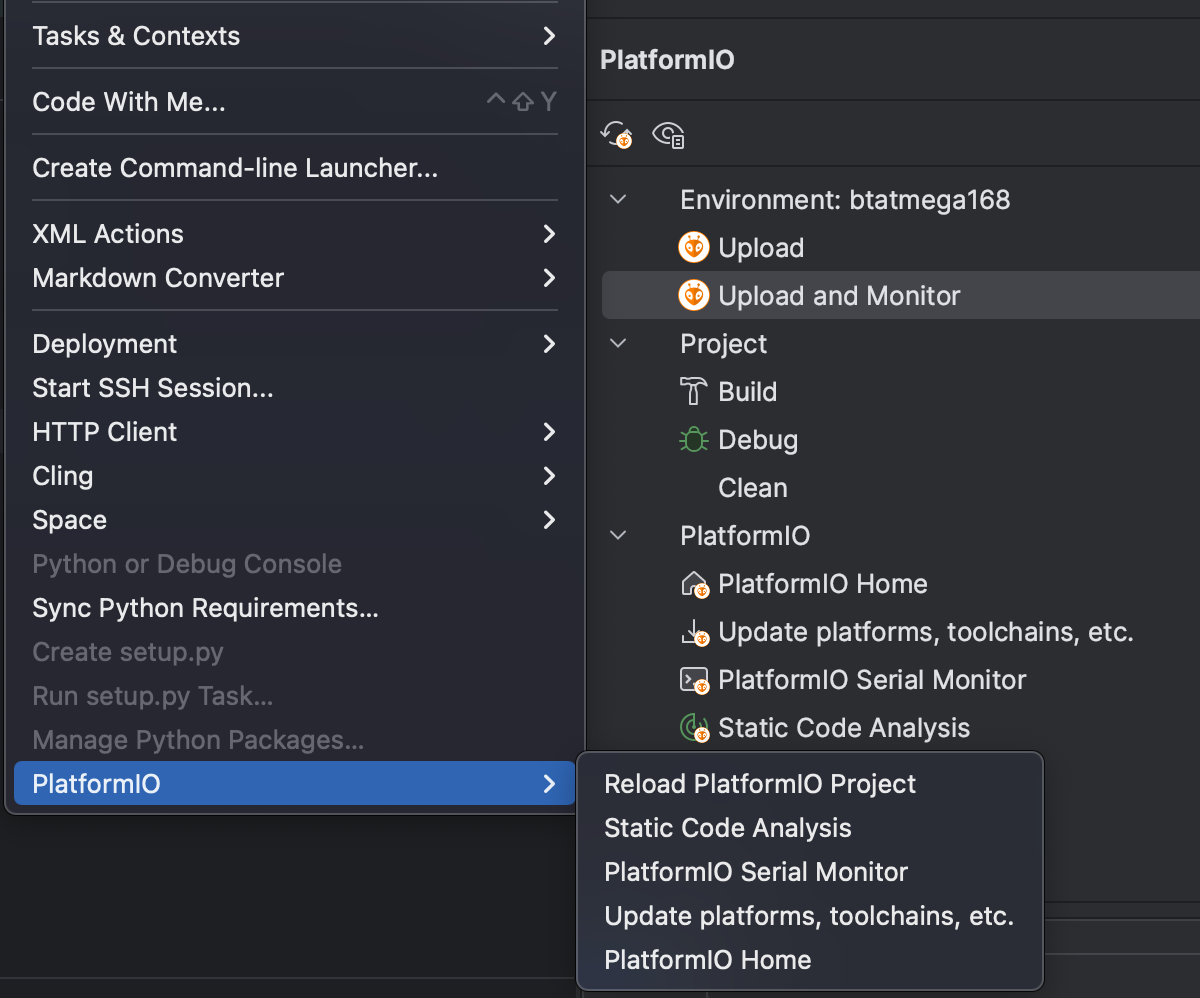This screenshot has height=998, width=1200.
Task: Collapse the Environment: btatmega168 node
Action: point(619,200)
